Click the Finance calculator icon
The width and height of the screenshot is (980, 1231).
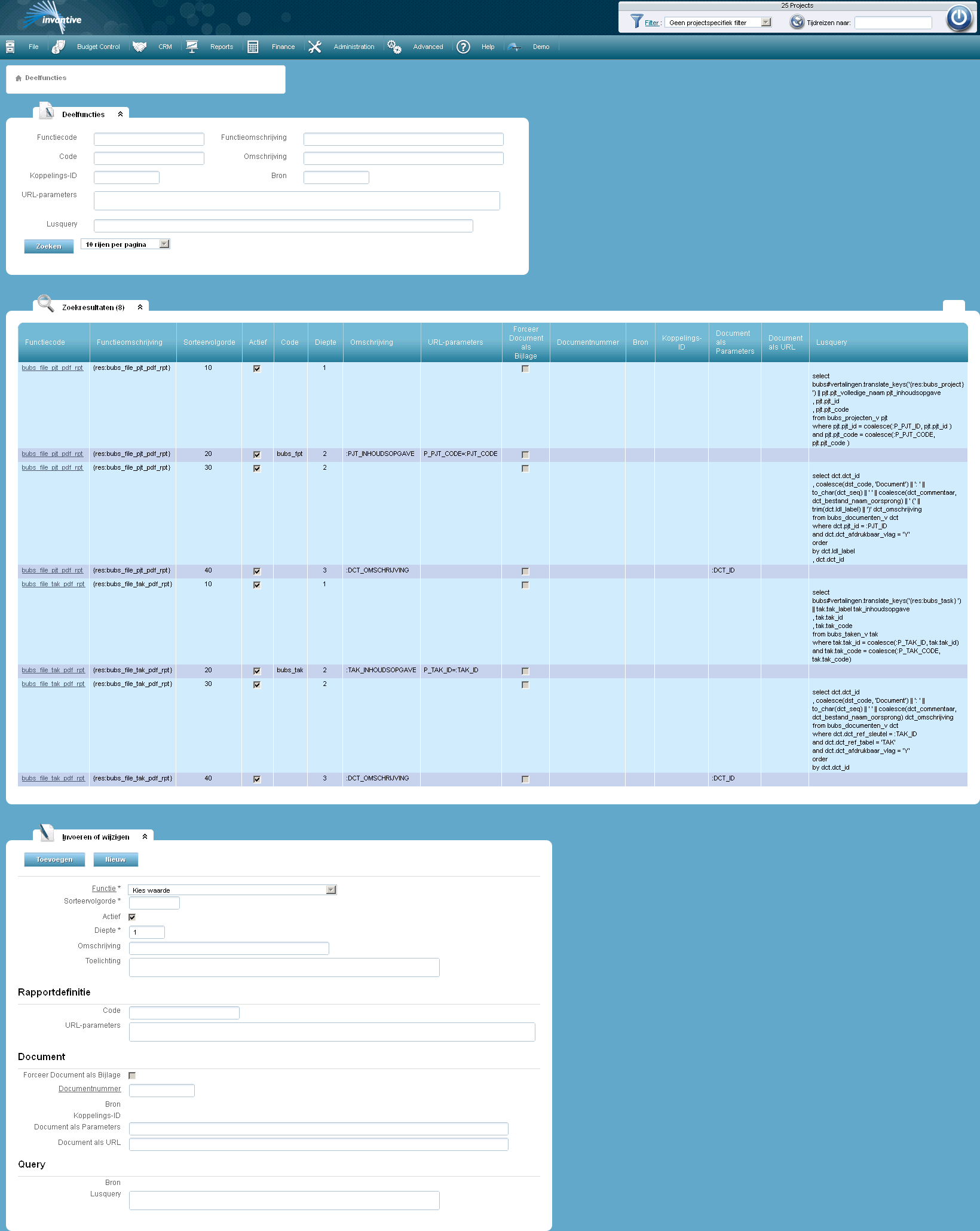pos(253,47)
